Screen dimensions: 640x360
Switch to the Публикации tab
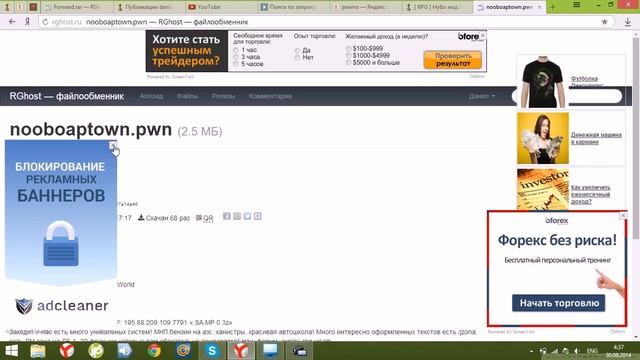pos(148,7)
